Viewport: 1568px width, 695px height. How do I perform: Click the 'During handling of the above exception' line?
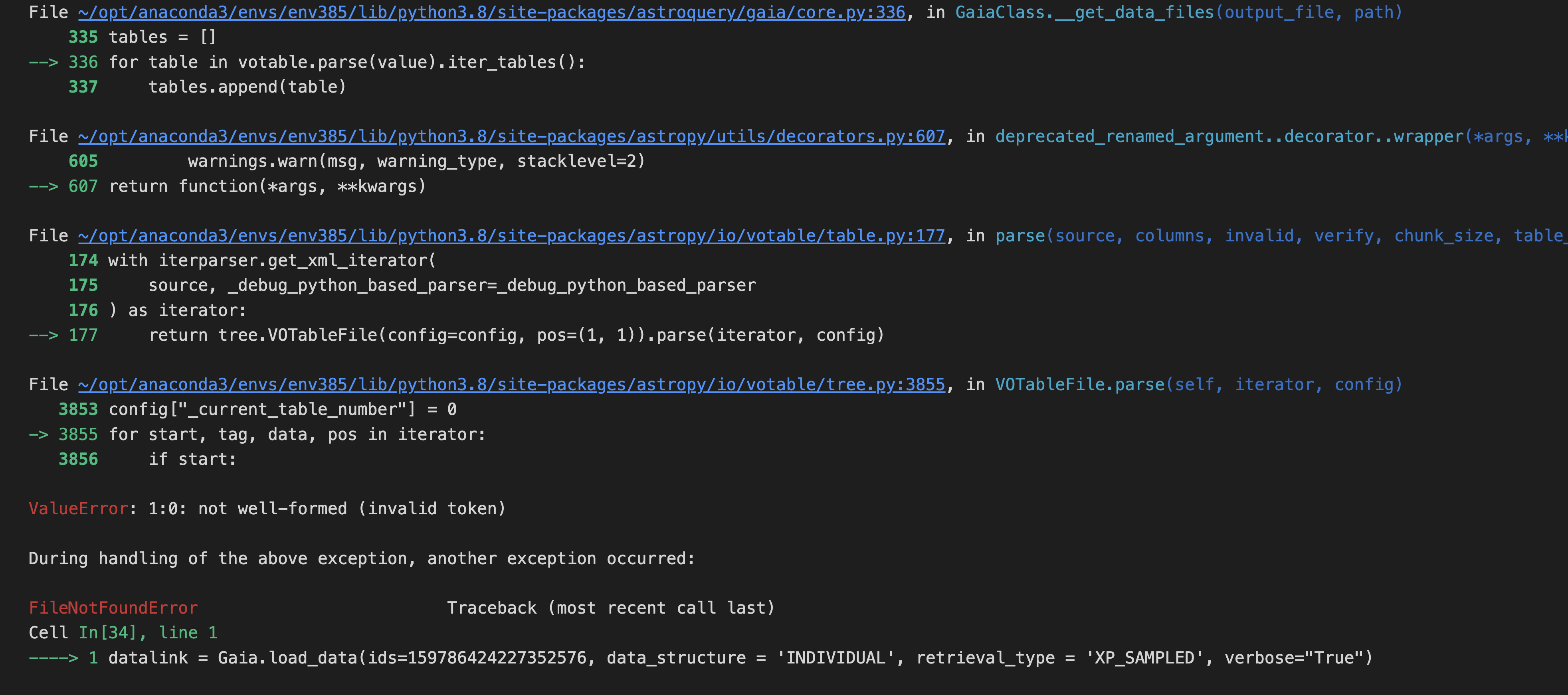pyautogui.click(x=362, y=559)
